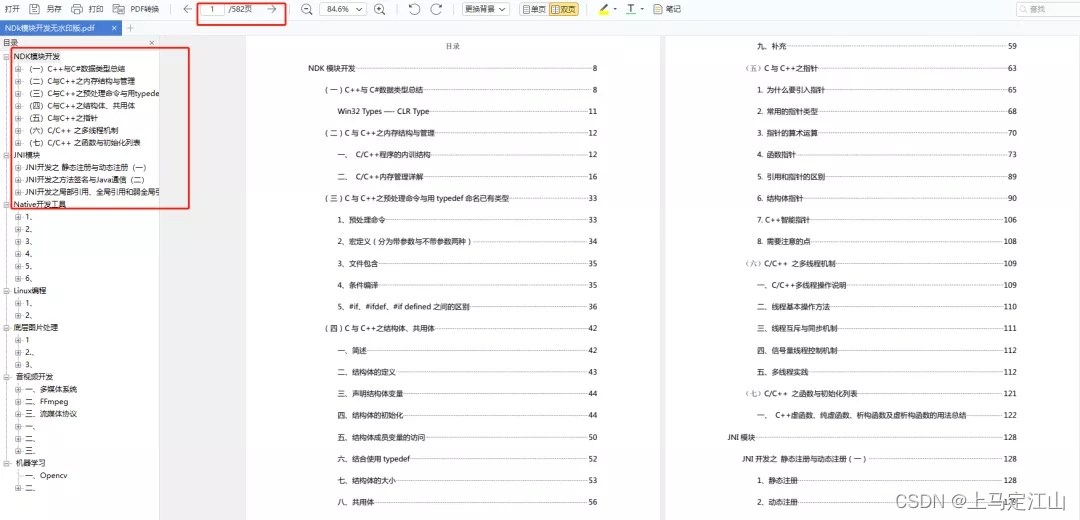Open the 更换背景 background dropdown
This screenshot has height=520, width=1080.
pos(486,9)
